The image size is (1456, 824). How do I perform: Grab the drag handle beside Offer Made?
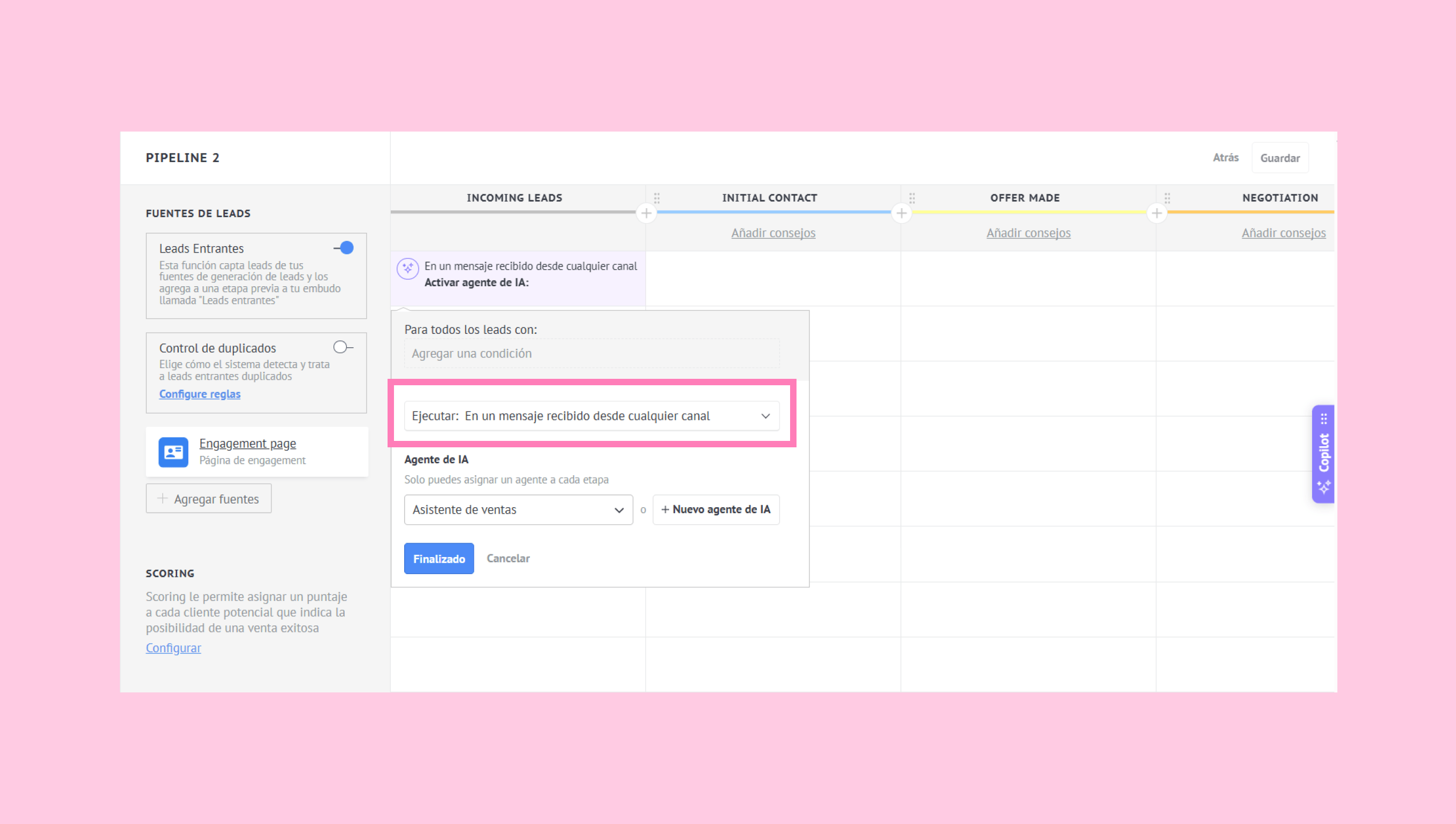pos(912,198)
